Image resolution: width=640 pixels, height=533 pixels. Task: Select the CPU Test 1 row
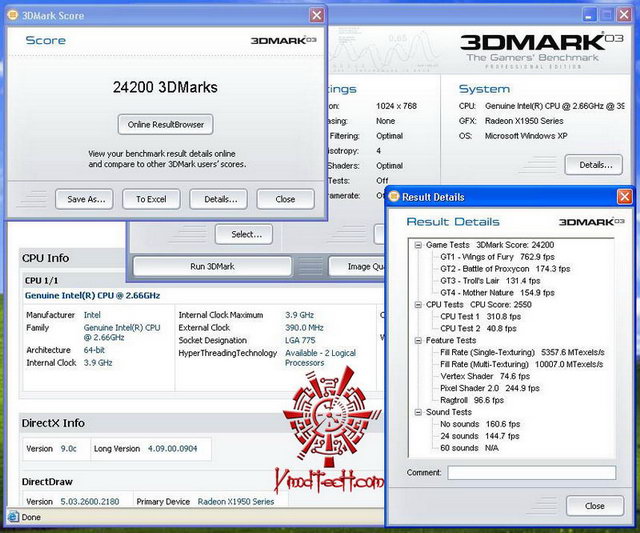480,317
